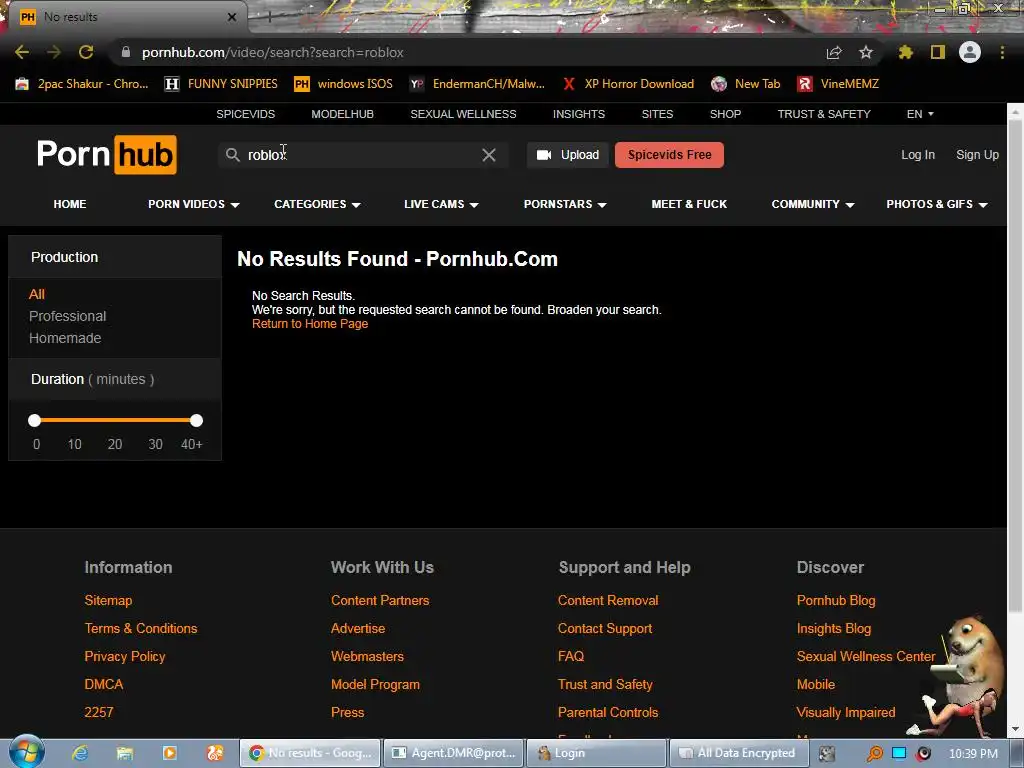The height and width of the screenshot is (768, 1024).
Task: Click the duration slider's right handle at 40+
Action: pos(196,421)
